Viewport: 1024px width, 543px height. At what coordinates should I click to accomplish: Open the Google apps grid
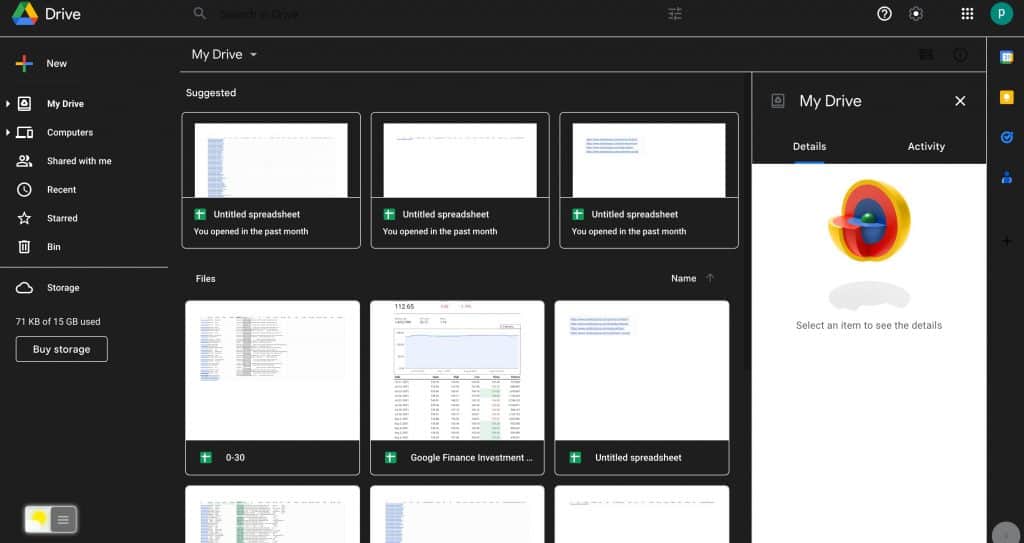[x=967, y=14]
